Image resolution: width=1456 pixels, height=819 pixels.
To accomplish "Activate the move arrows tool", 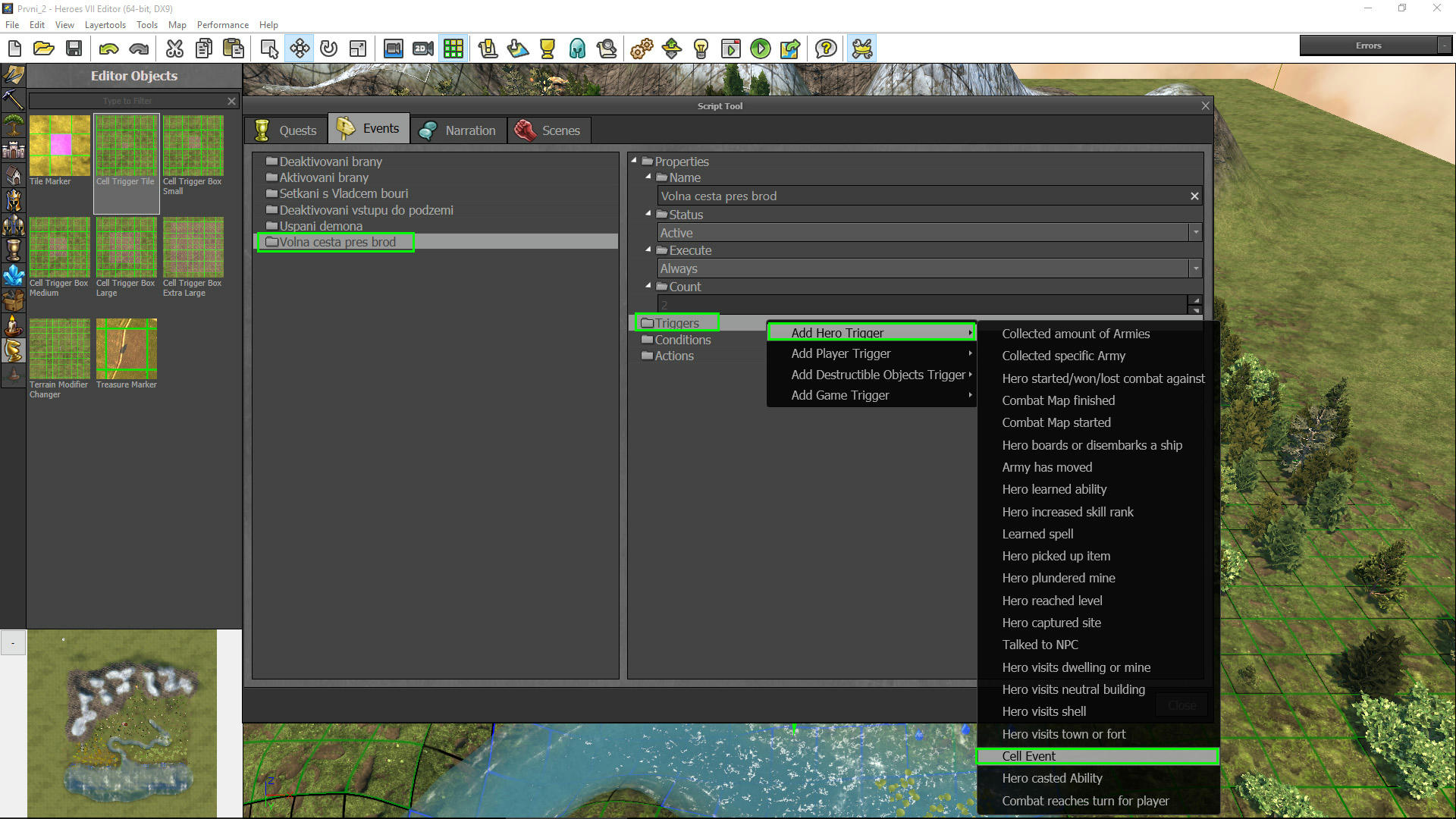I will tap(300, 49).
